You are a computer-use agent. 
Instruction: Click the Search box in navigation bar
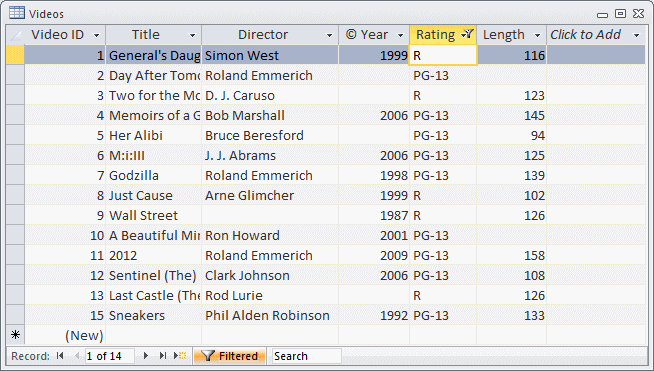tap(306, 356)
